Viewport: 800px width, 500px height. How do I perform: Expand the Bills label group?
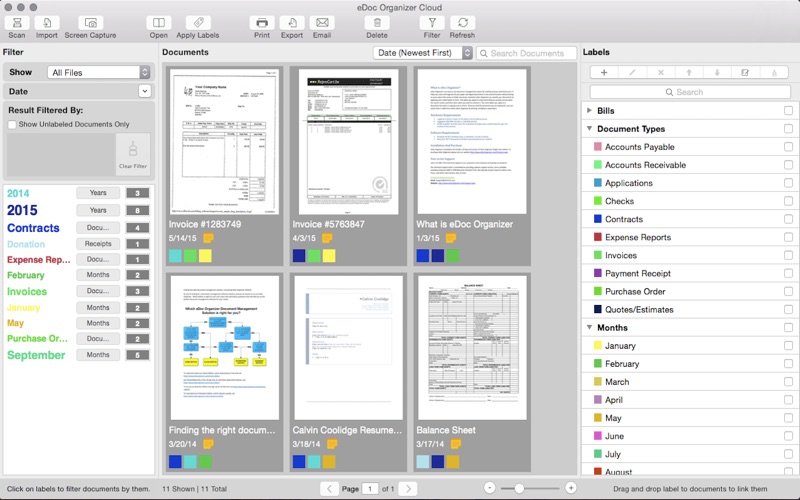click(x=589, y=111)
